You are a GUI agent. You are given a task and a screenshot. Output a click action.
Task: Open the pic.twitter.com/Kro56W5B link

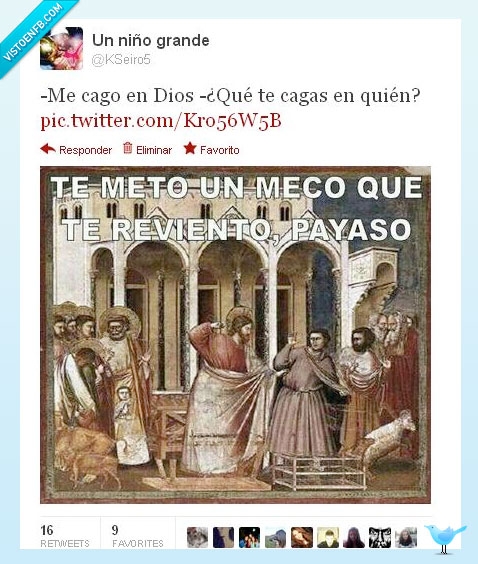pyautogui.click(x=161, y=120)
